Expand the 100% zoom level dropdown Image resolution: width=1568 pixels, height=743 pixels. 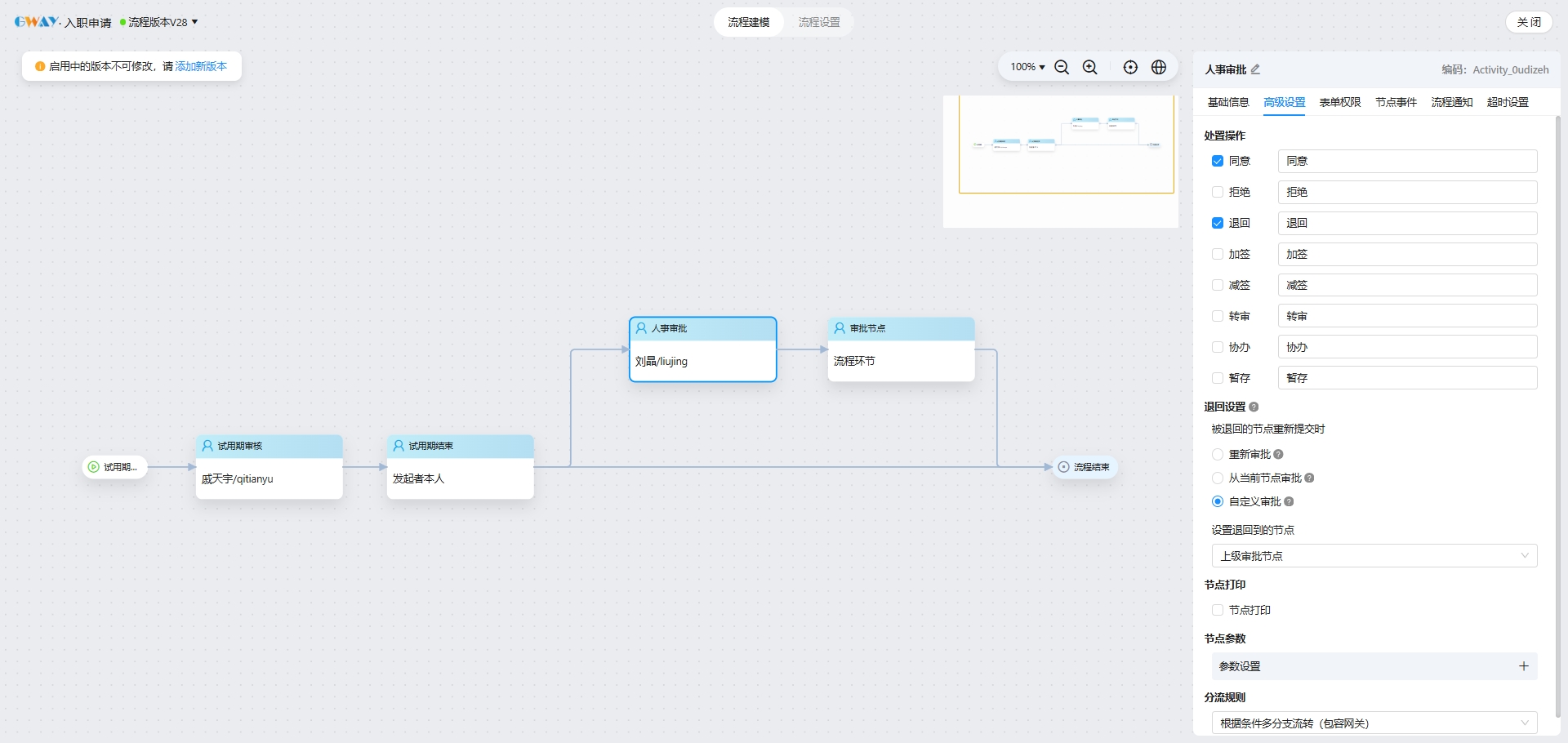1027,67
